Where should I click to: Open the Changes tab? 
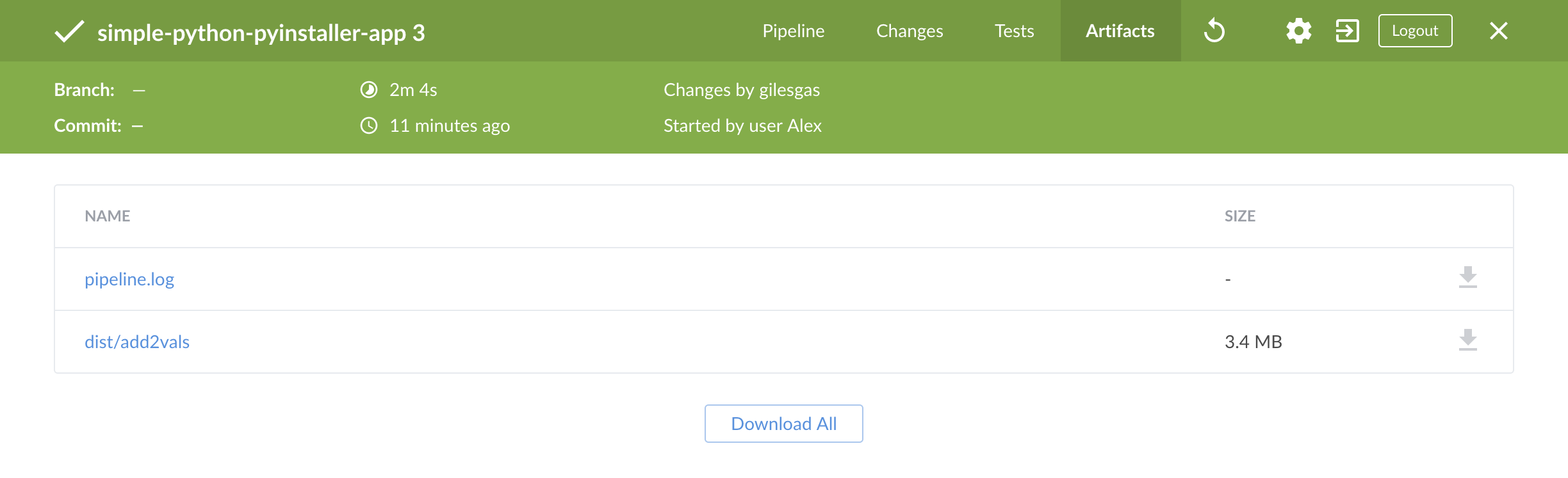click(x=909, y=31)
